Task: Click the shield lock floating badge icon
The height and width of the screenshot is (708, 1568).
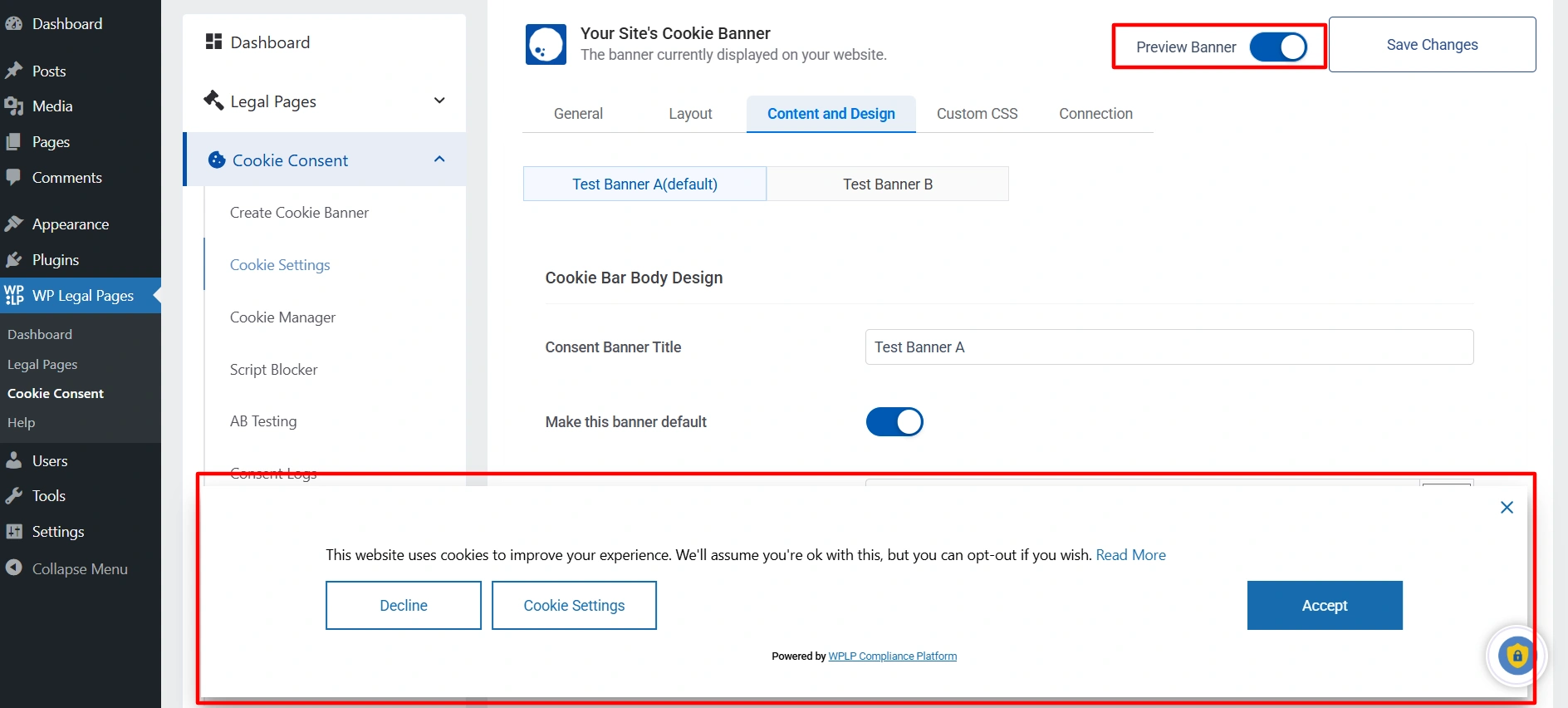Action: (1517, 656)
